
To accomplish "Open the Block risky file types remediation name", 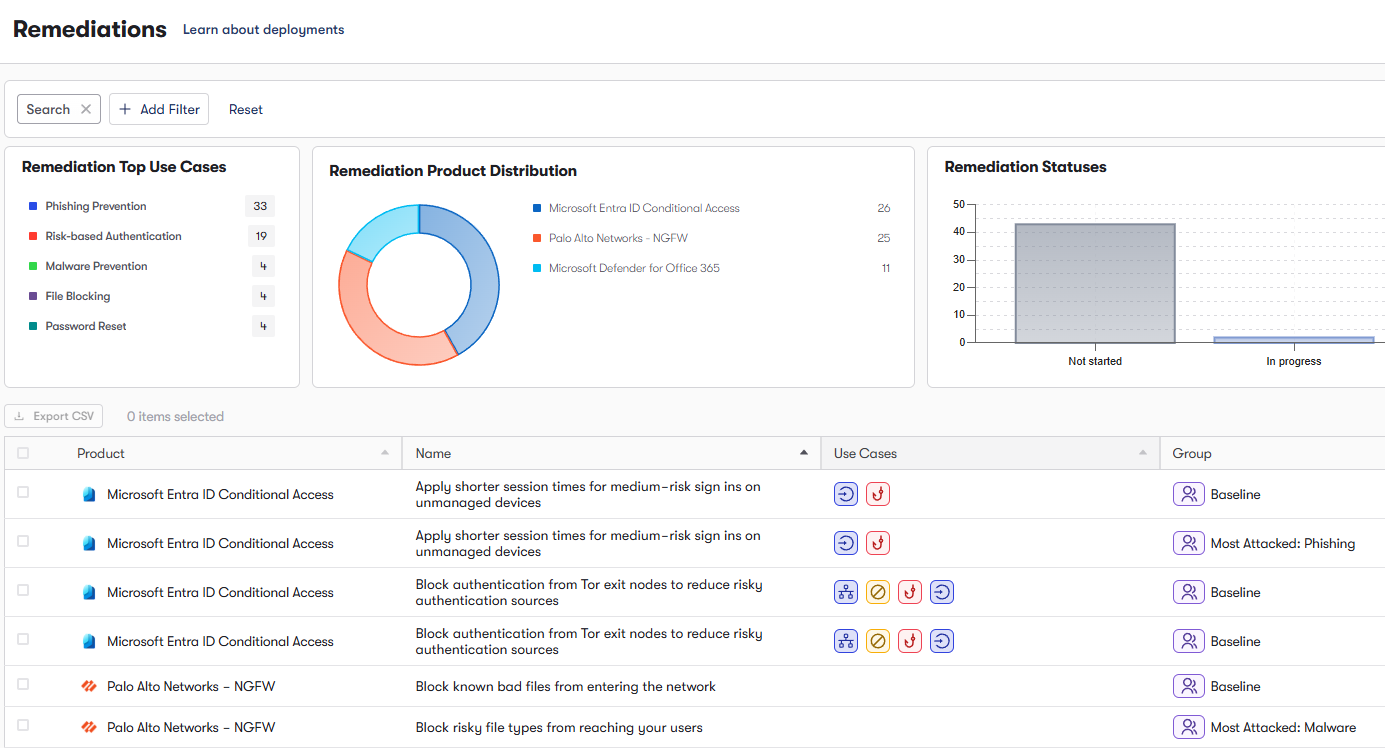I will 559,727.
